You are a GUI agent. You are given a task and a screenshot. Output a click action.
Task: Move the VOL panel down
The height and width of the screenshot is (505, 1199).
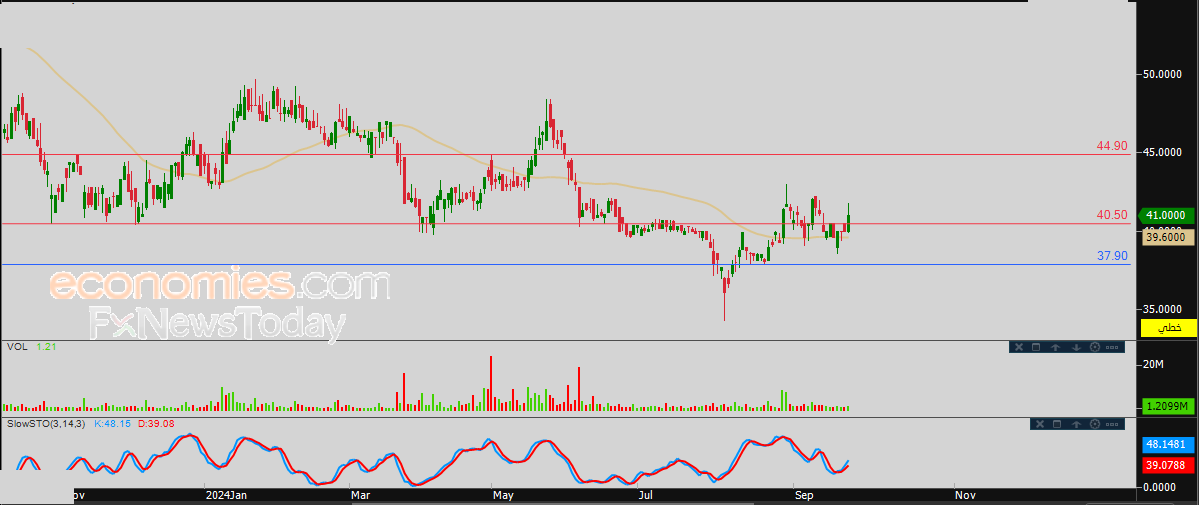(x=1075, y=347)
